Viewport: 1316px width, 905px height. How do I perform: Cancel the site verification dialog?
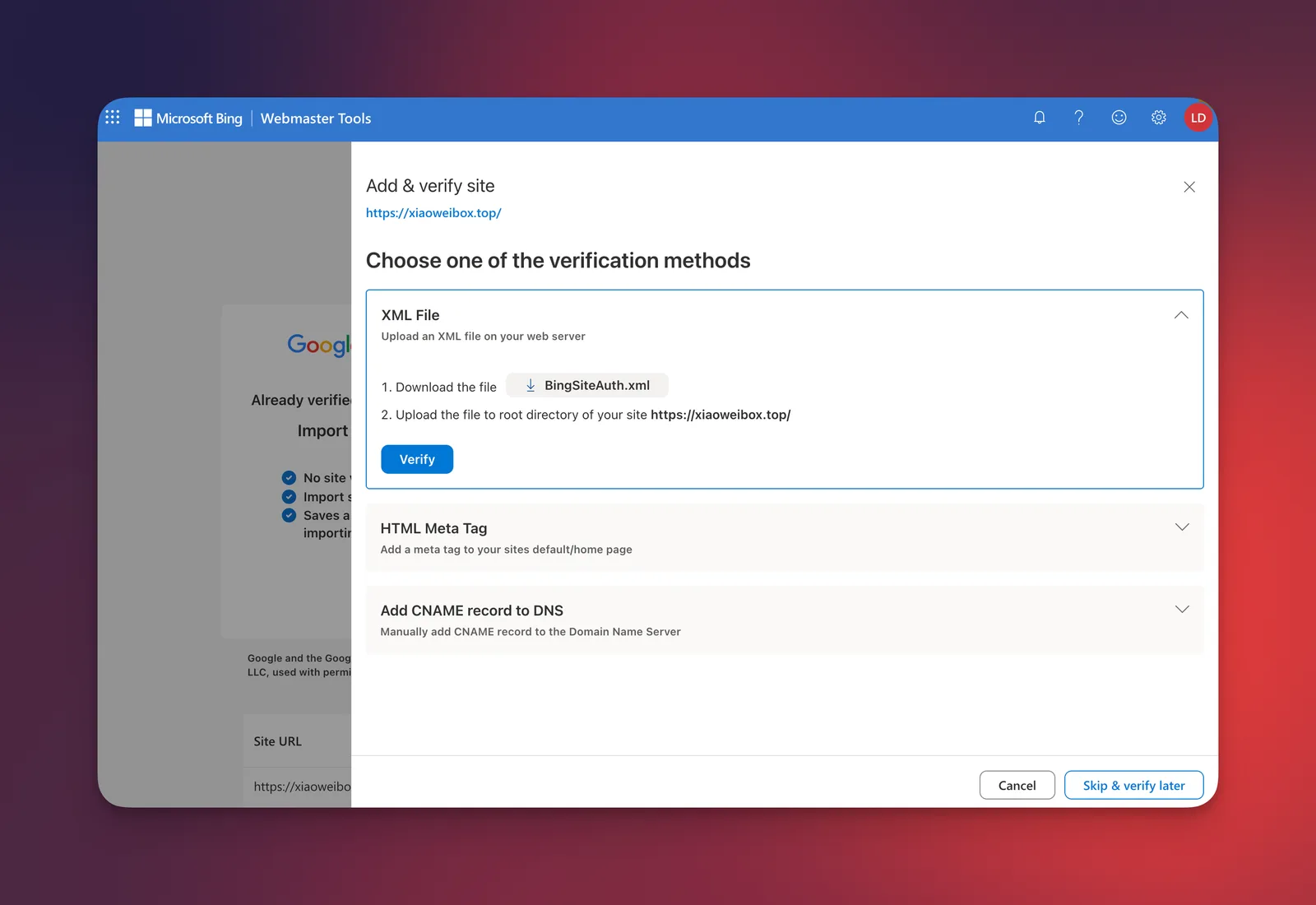point(1017,785)
